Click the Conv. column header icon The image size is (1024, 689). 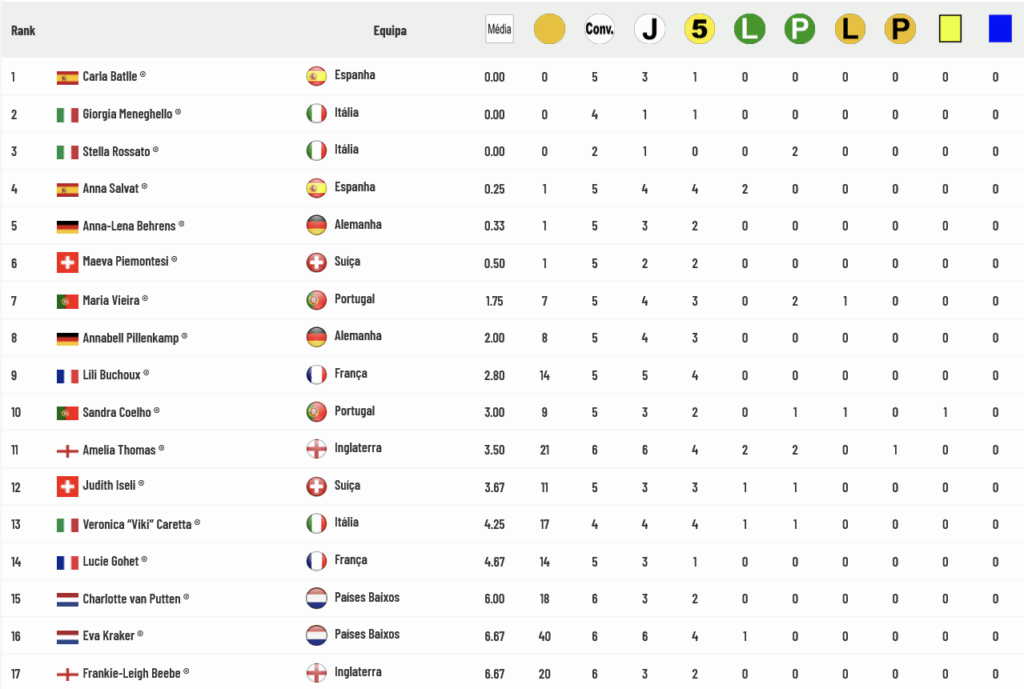point(600,29)
